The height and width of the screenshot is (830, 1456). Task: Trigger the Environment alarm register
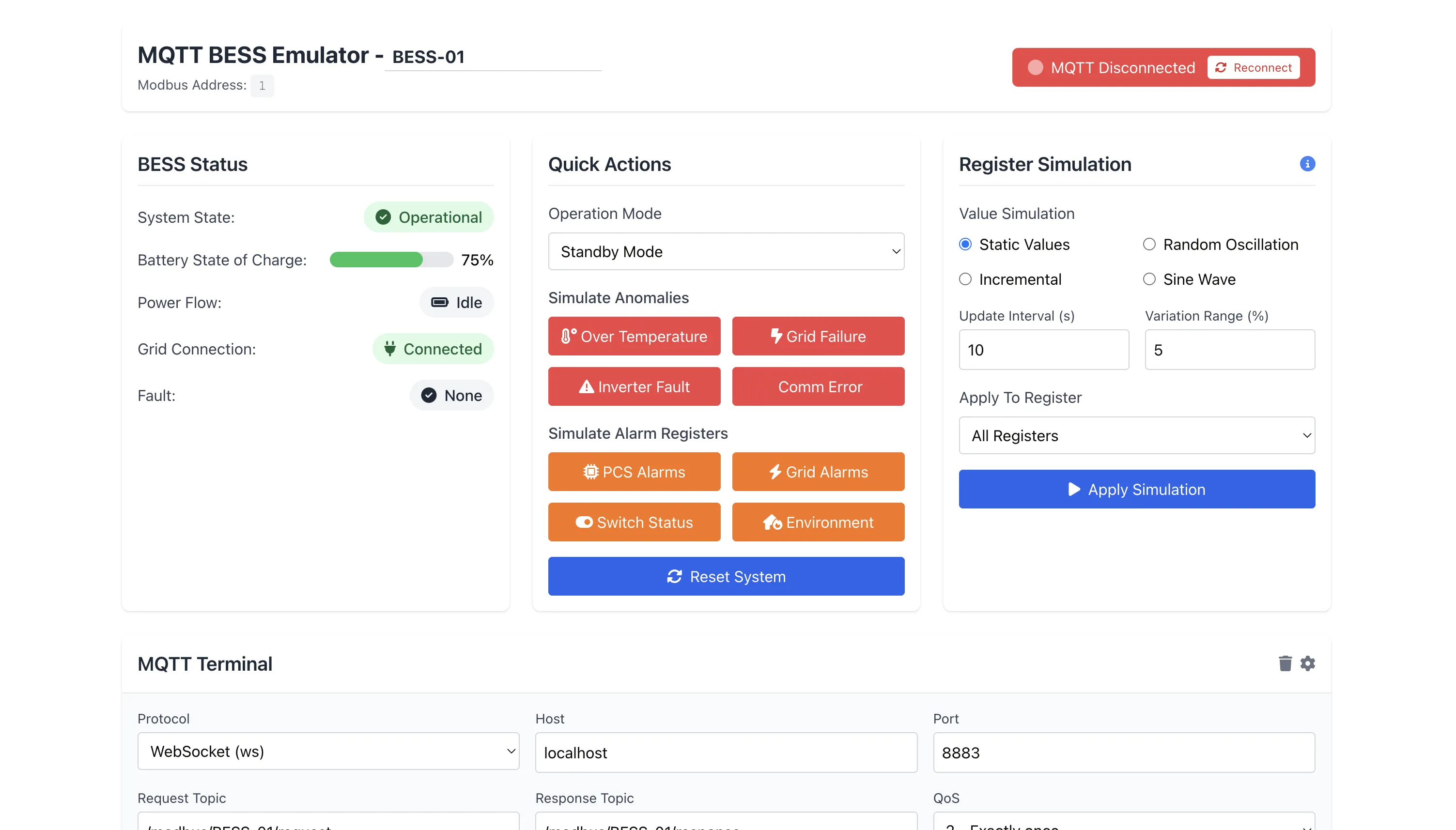818,522
